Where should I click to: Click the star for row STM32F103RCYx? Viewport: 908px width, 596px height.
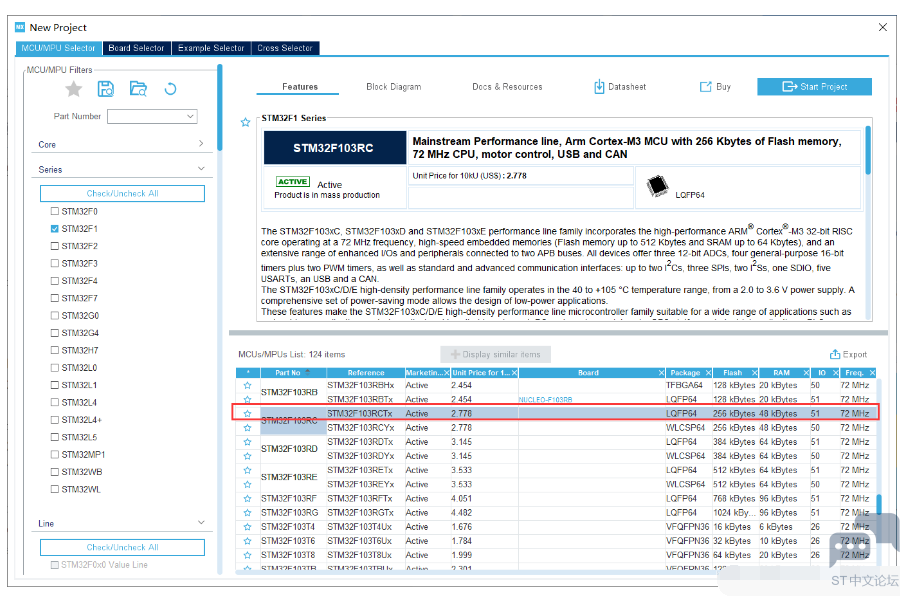[248, 427]
